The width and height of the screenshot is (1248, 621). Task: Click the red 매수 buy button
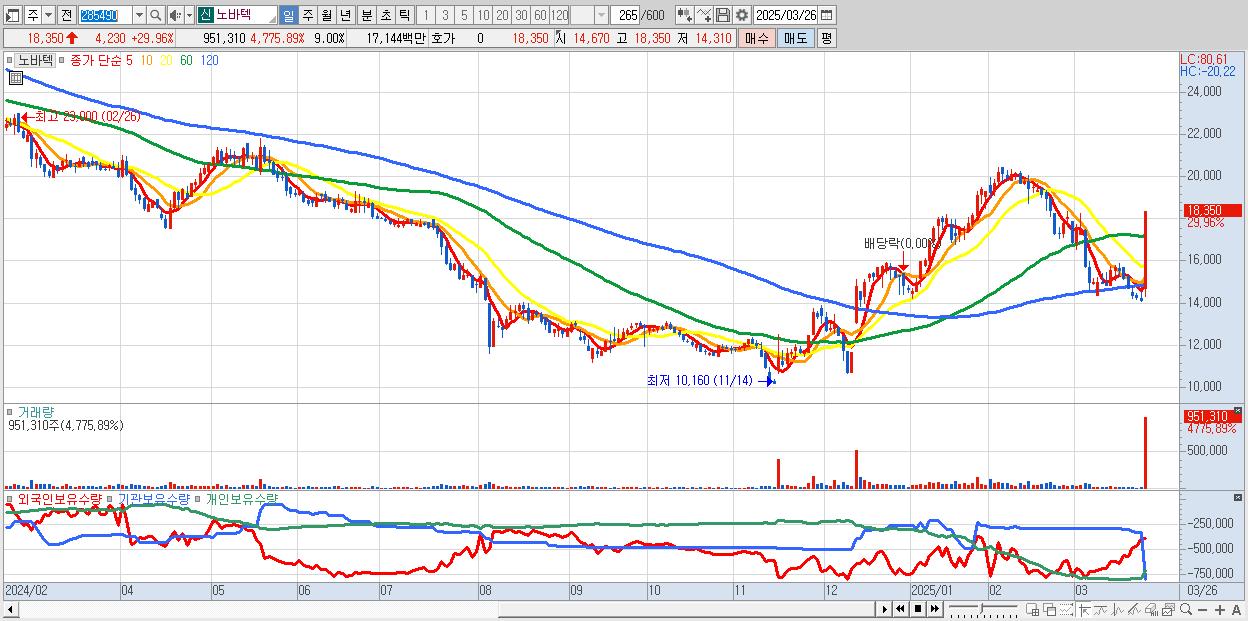pyautogui.click(x=756, y=38)
